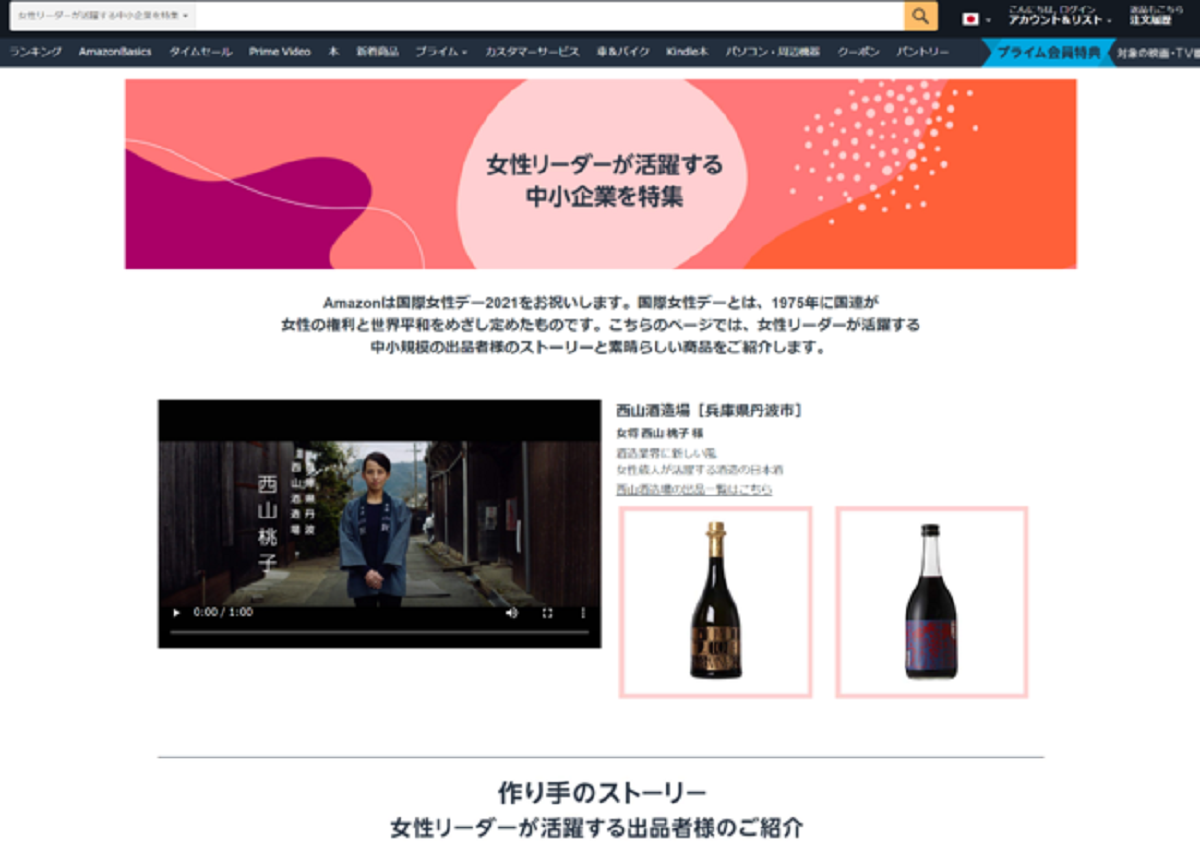Click the 作り手のストーリー heading
The width and height of the screenshot is (1200, 858).
602,793
